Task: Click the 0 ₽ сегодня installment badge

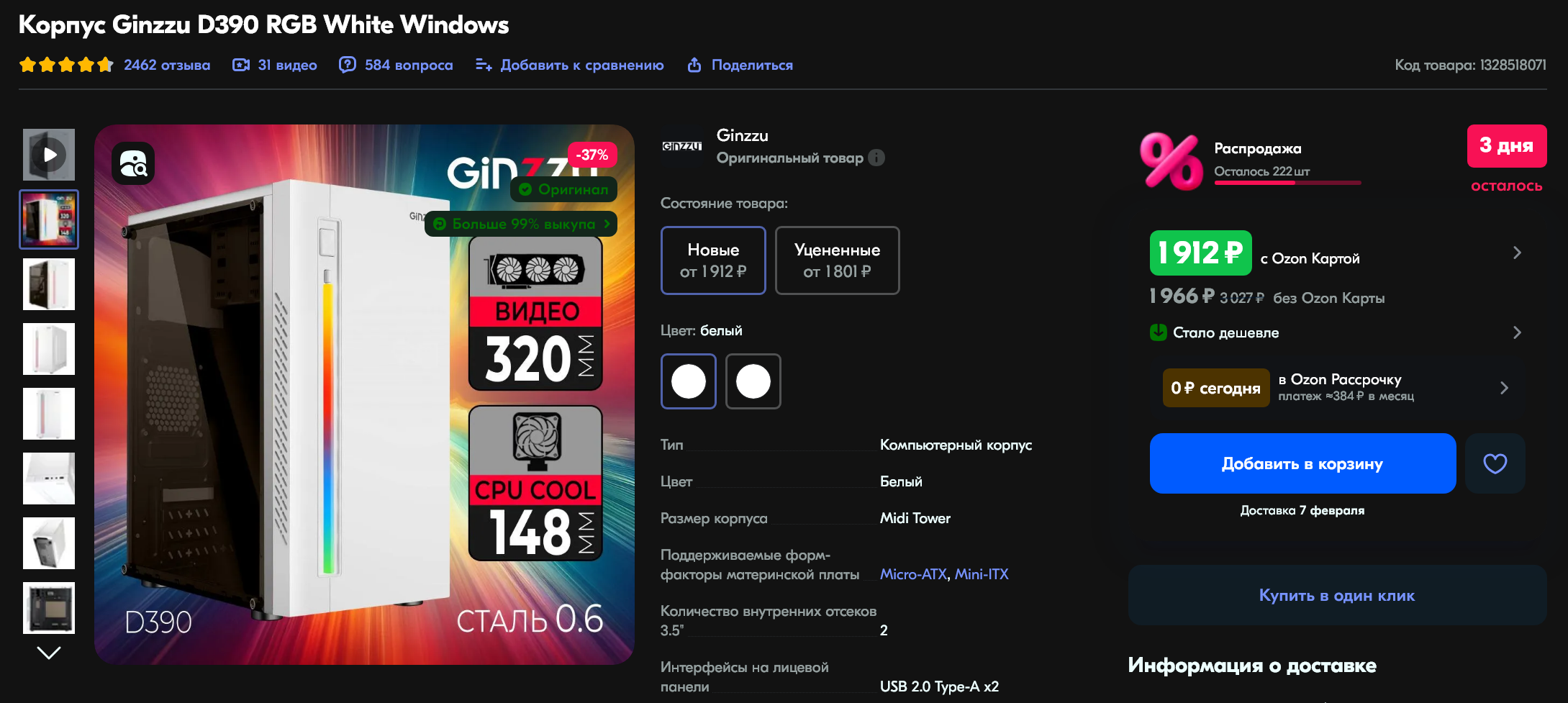Action: coord(1216,388)
